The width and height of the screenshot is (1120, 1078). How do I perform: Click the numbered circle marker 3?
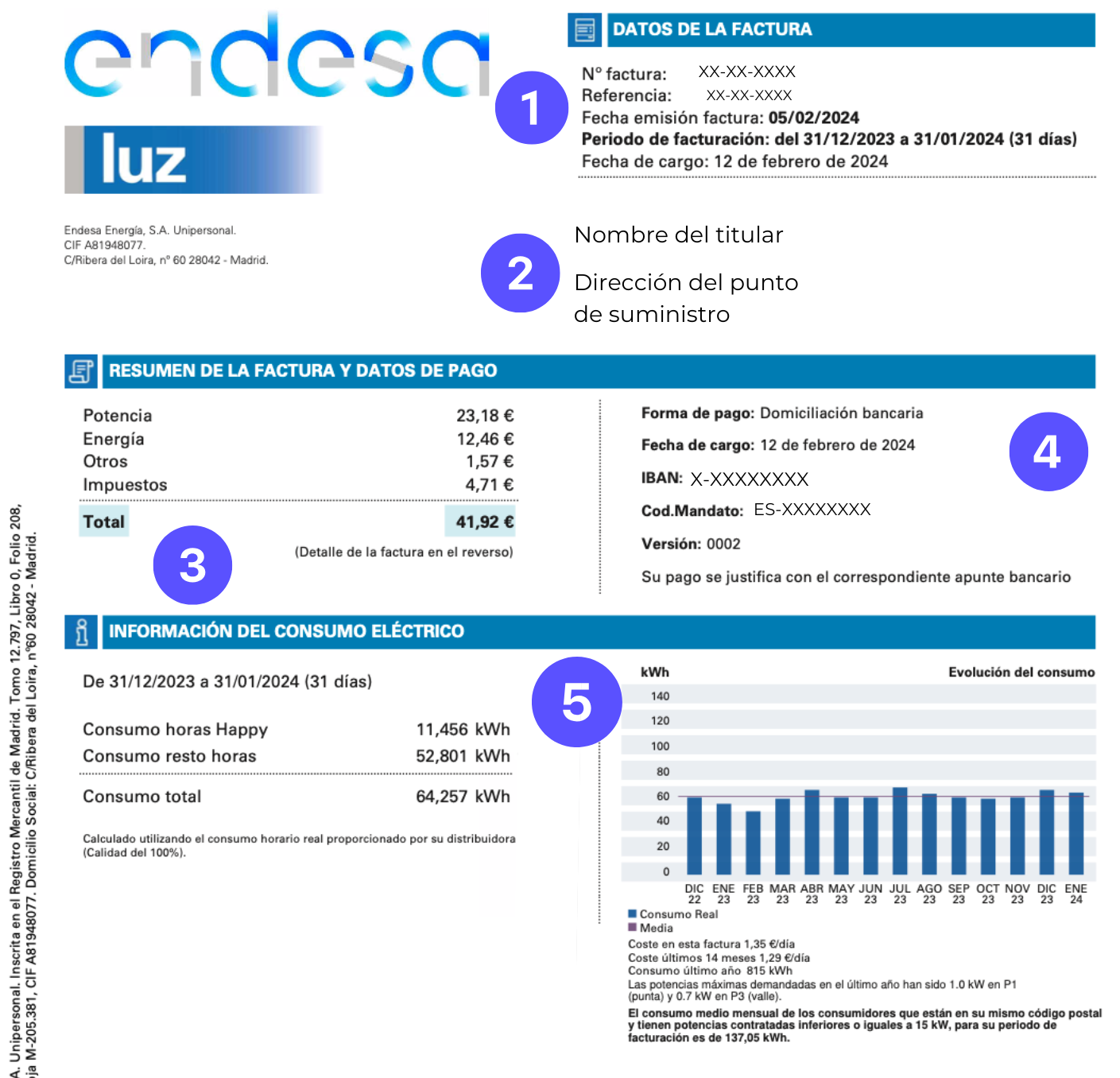[192, 565]
